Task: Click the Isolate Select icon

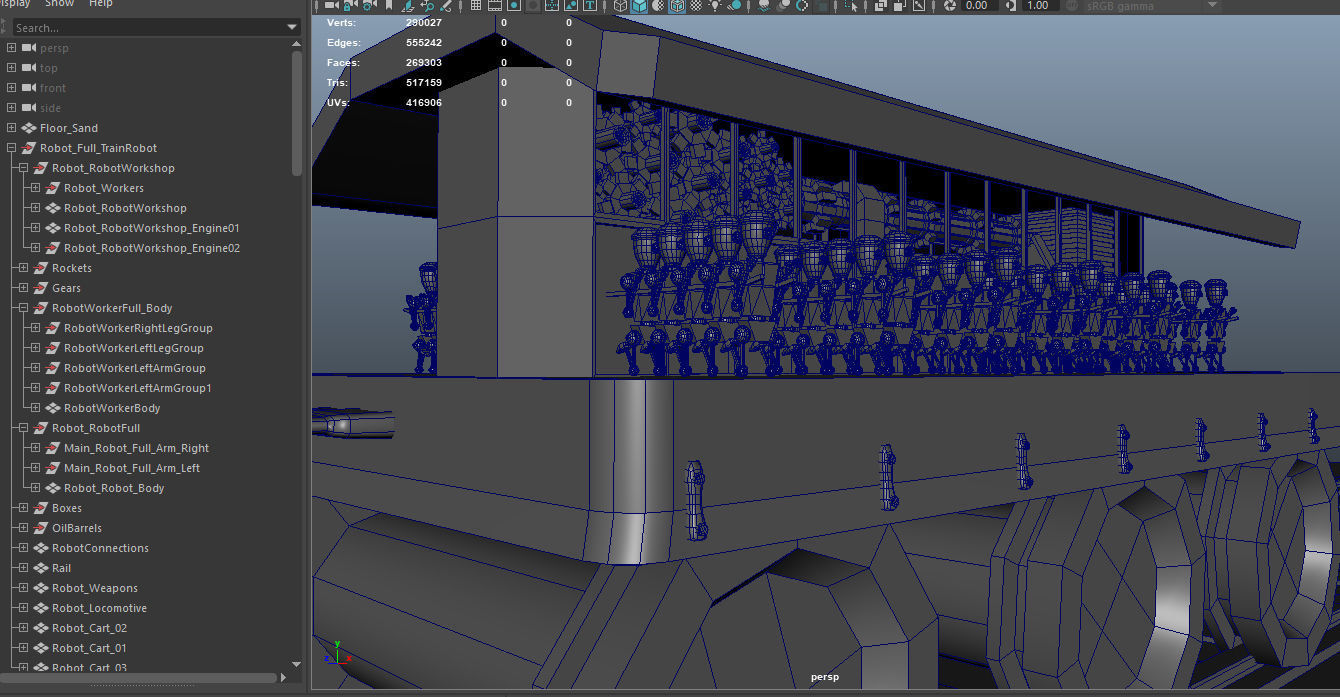Action: click(x=851, y=6)
